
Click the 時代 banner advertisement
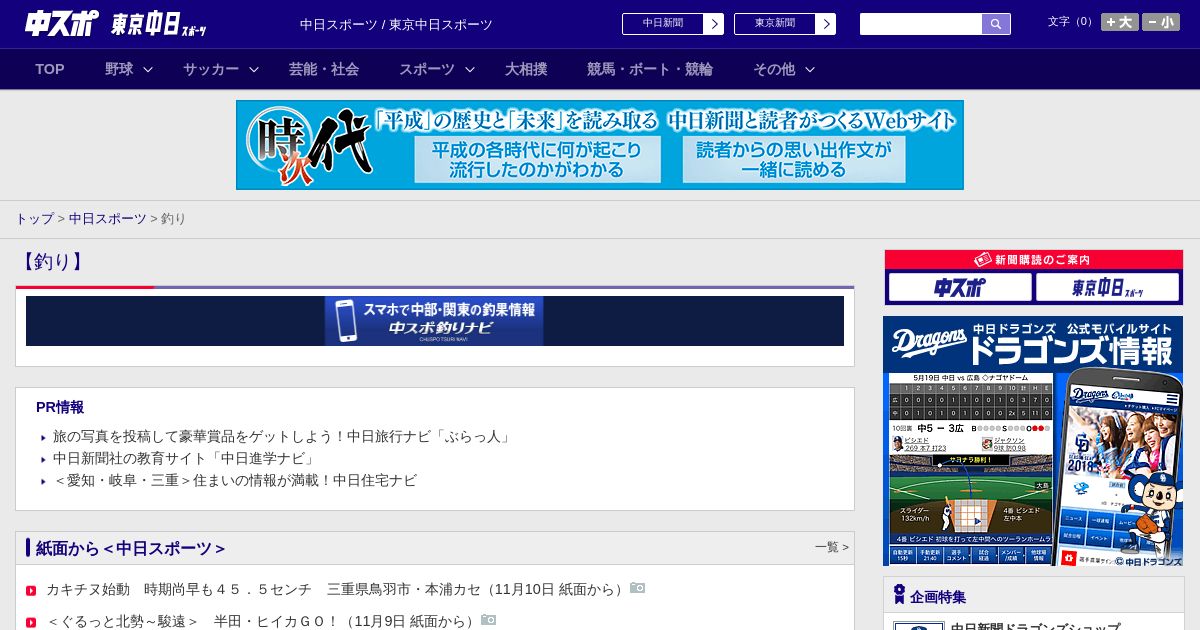coord(600,145)
